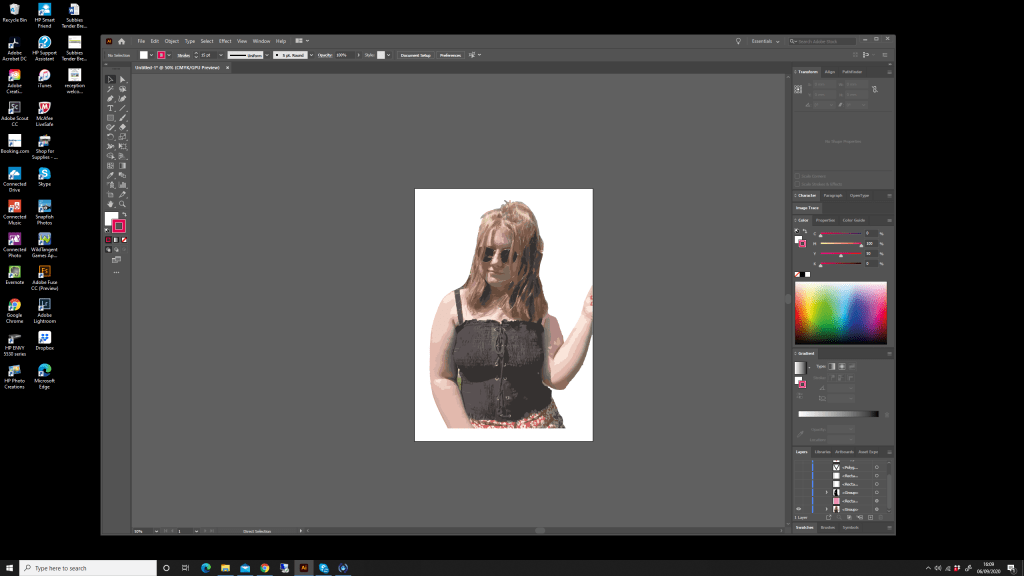Pick a color from the spectrum ramp
Image resolution: width=1024 pixels, height=576 pixels.
click(840, 312)
